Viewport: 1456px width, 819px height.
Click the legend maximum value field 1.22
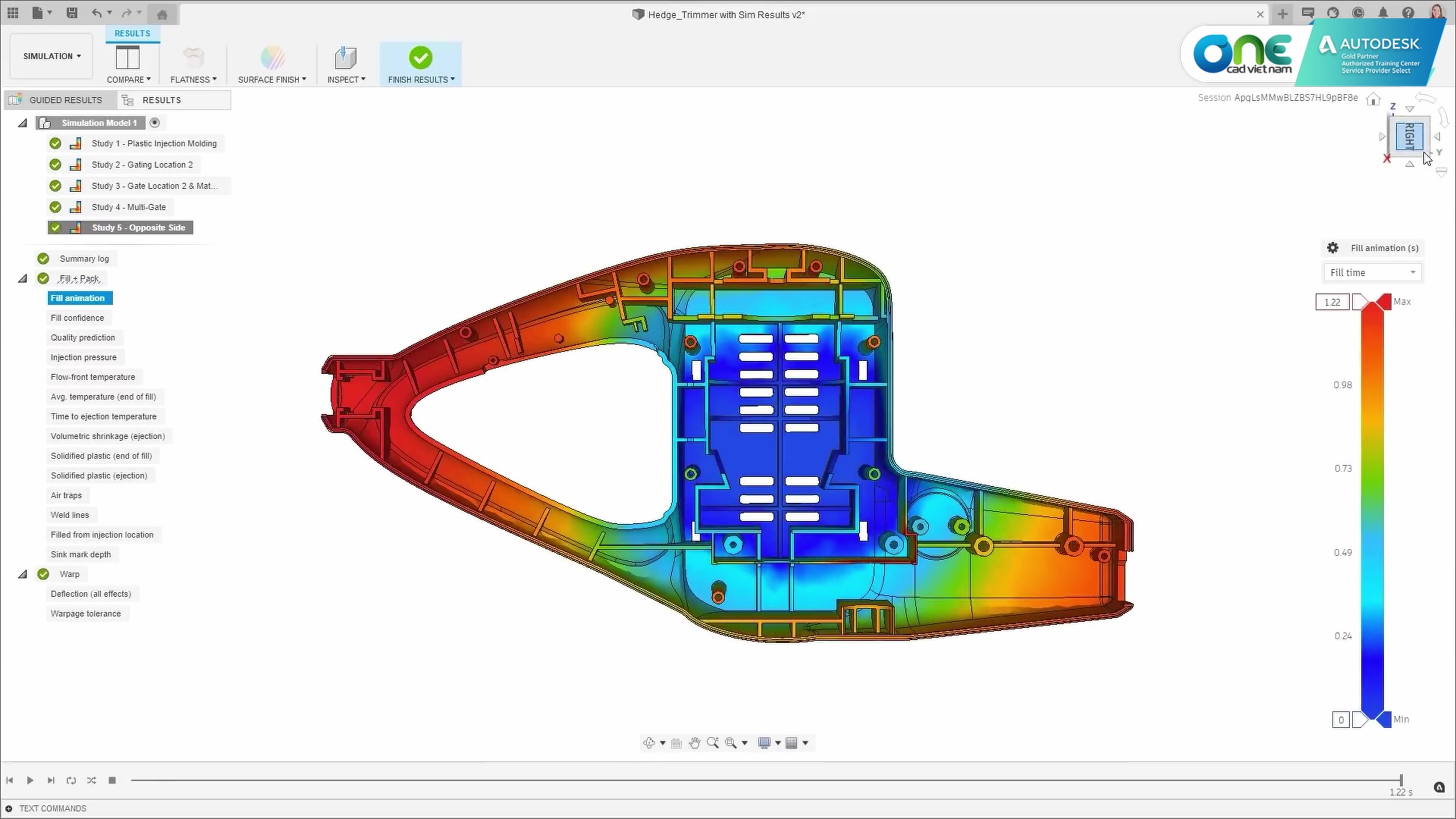[x=1332, y=302]
